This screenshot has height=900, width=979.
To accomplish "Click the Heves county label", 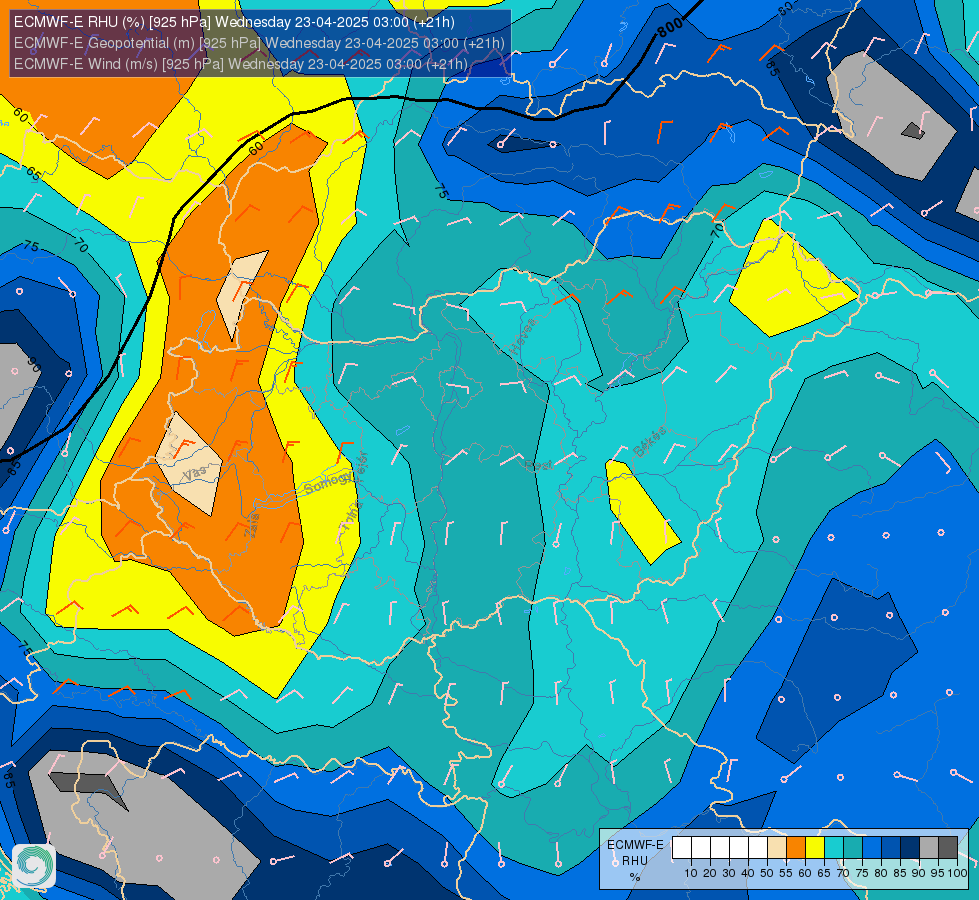I will coord(523,335).
